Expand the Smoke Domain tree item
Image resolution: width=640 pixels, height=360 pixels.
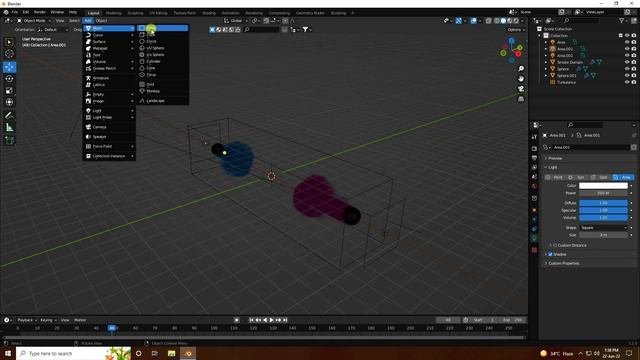tap(546, 62)
